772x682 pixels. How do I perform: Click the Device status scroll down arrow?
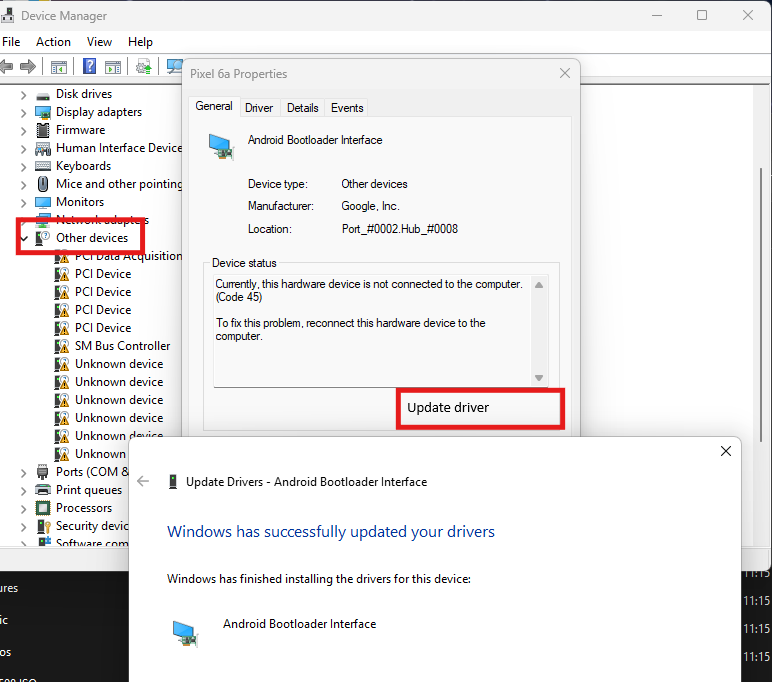click(539, 378)
